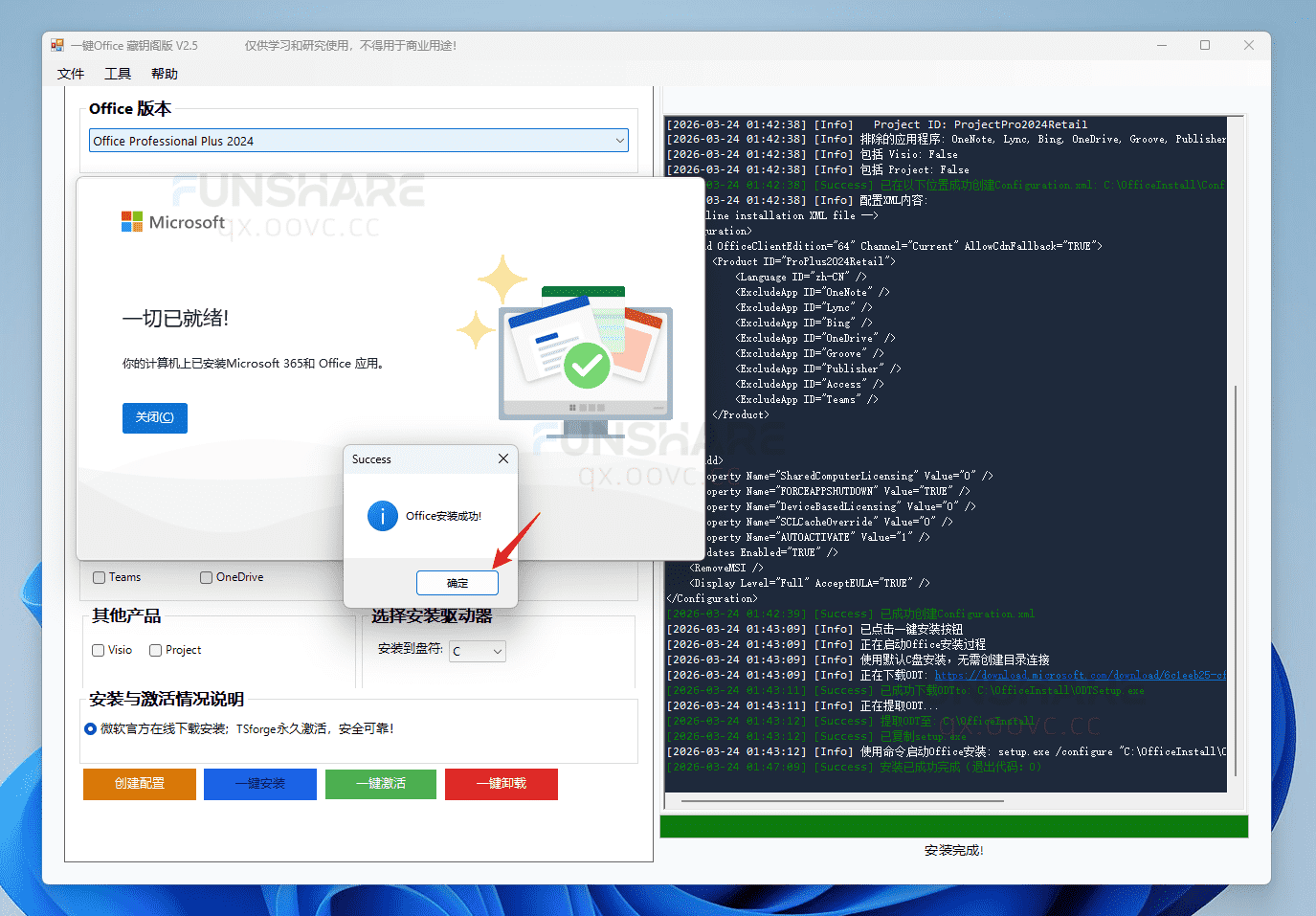Screen dimensions: 1316x916
Task: Select the TSforge 永久激活 radio option
Action: (91, 728)
